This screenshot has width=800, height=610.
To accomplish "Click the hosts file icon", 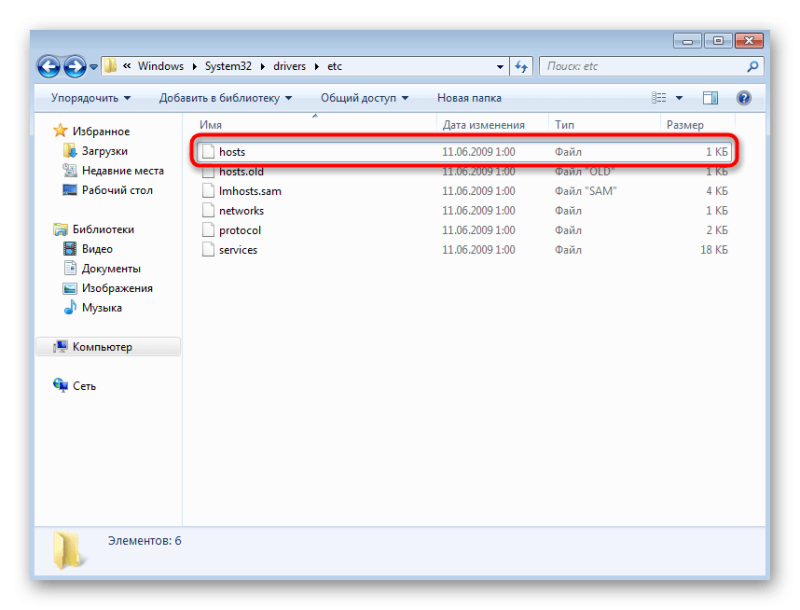I will click(208, 151).
